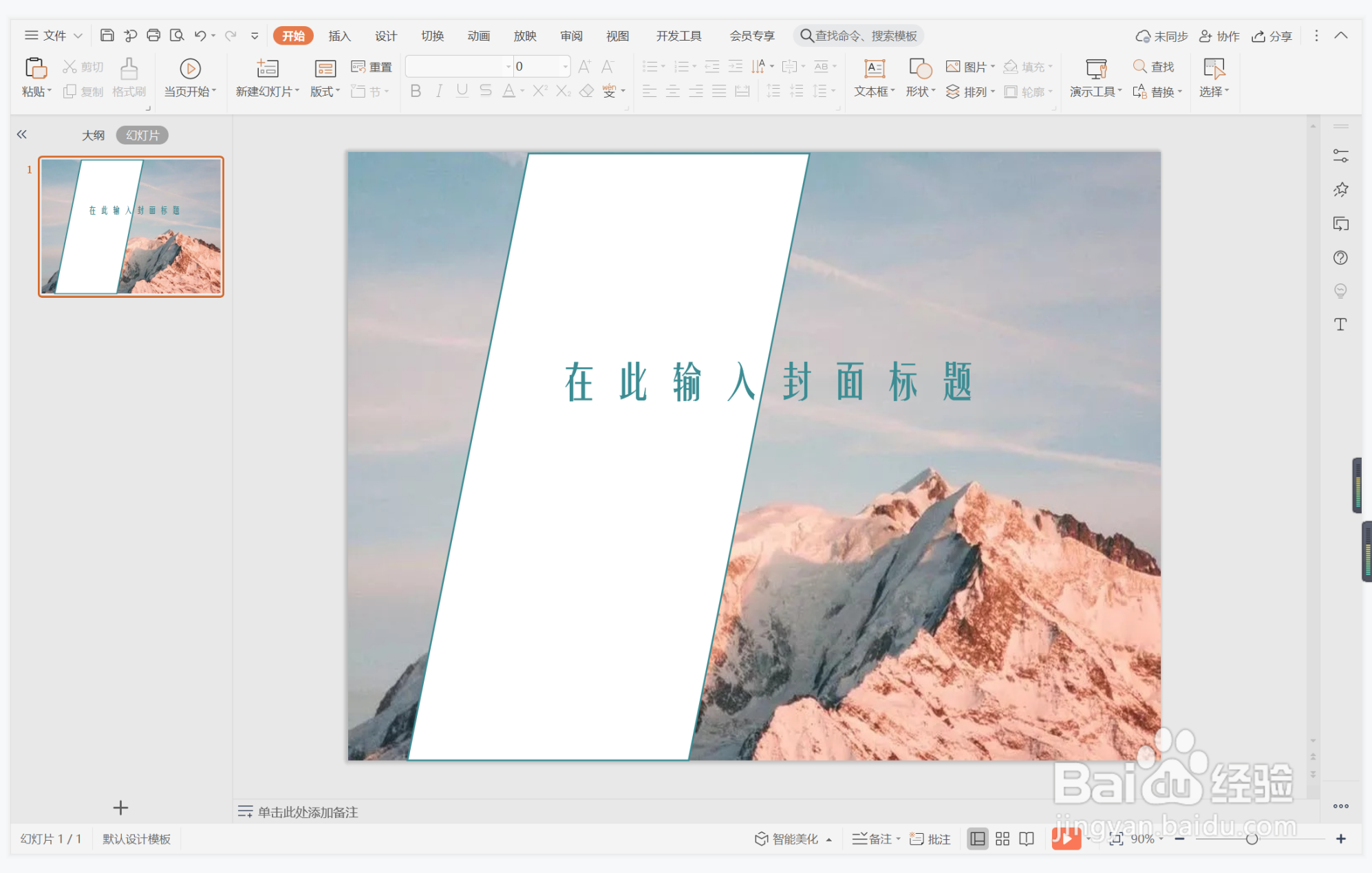The width and height of the screenshot is (1372, 873).
Task: Switch to the 设计 Design tab
Action: point(385,36)
